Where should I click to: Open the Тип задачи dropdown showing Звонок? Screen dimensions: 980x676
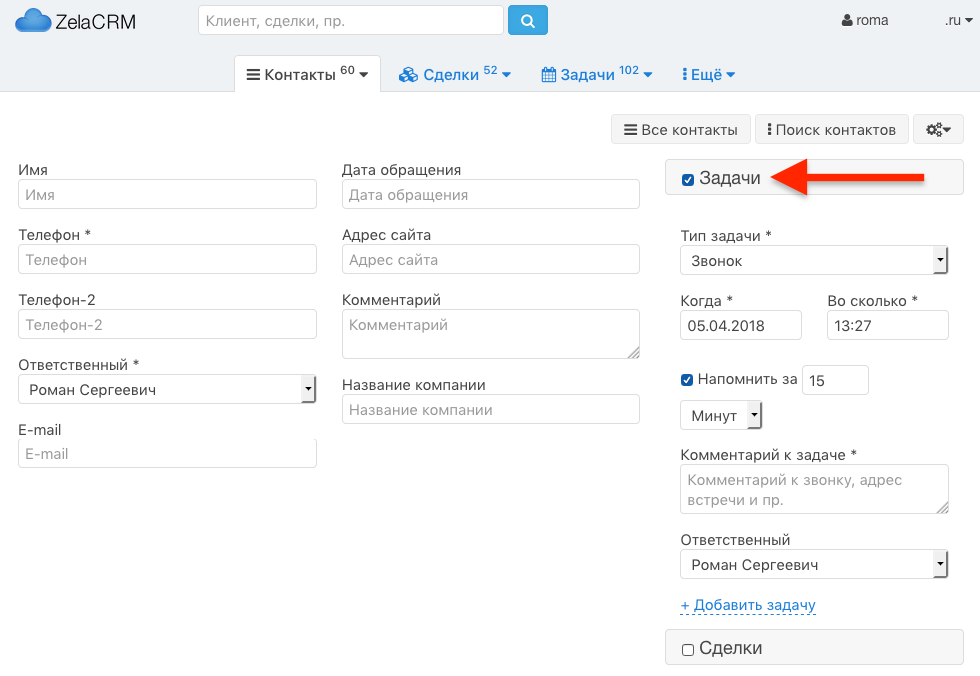(814, 261)
